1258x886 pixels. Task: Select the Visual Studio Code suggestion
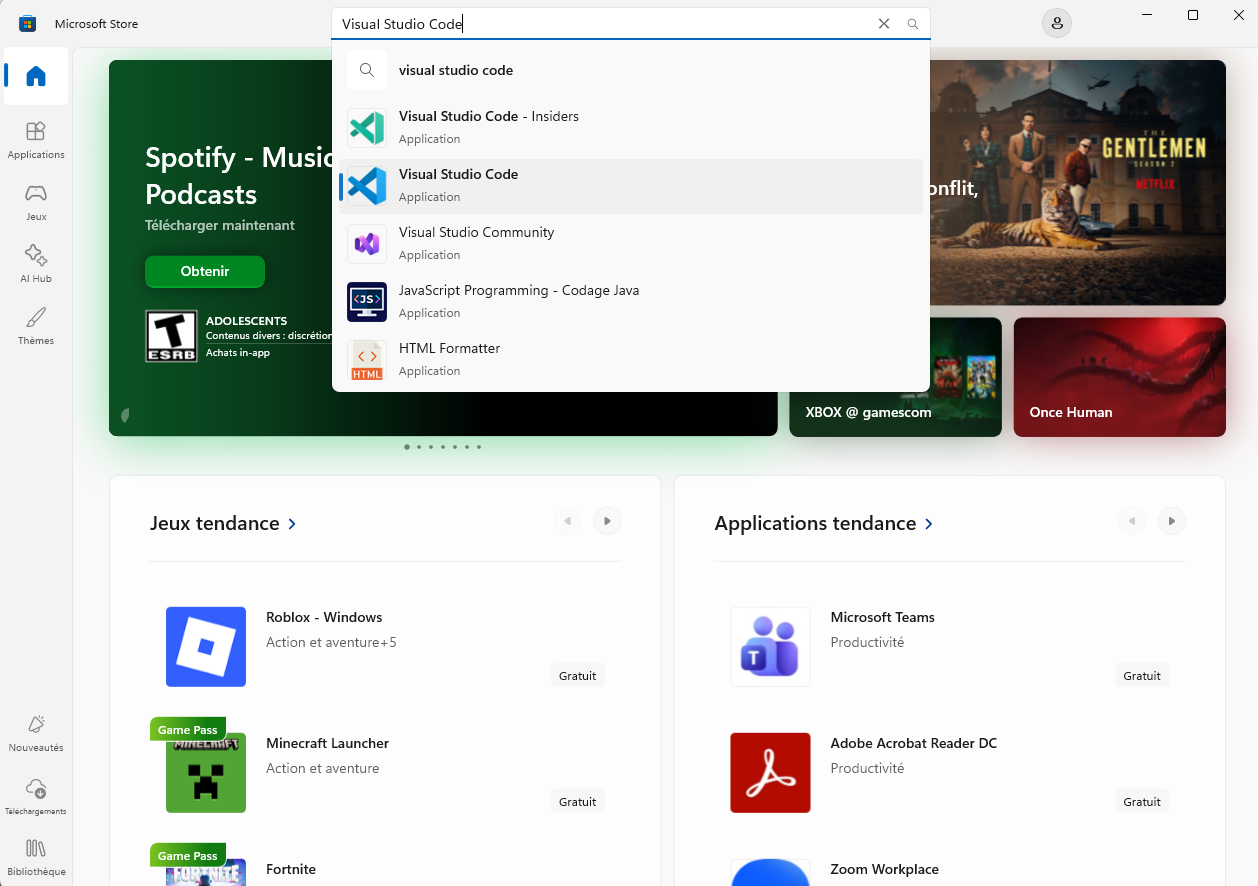(x=631, y=186)
